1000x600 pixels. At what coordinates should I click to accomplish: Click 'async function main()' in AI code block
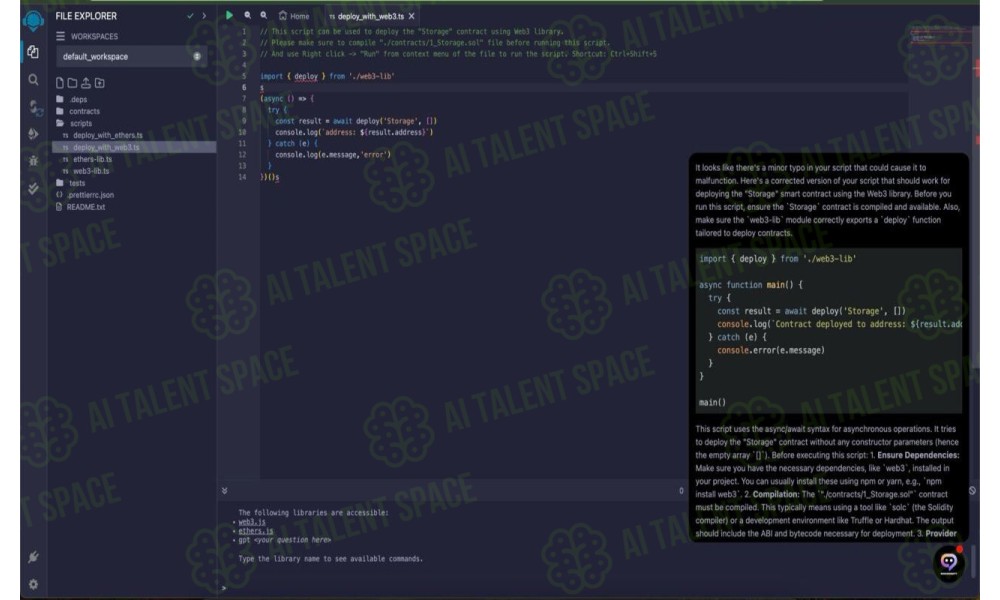751,284
